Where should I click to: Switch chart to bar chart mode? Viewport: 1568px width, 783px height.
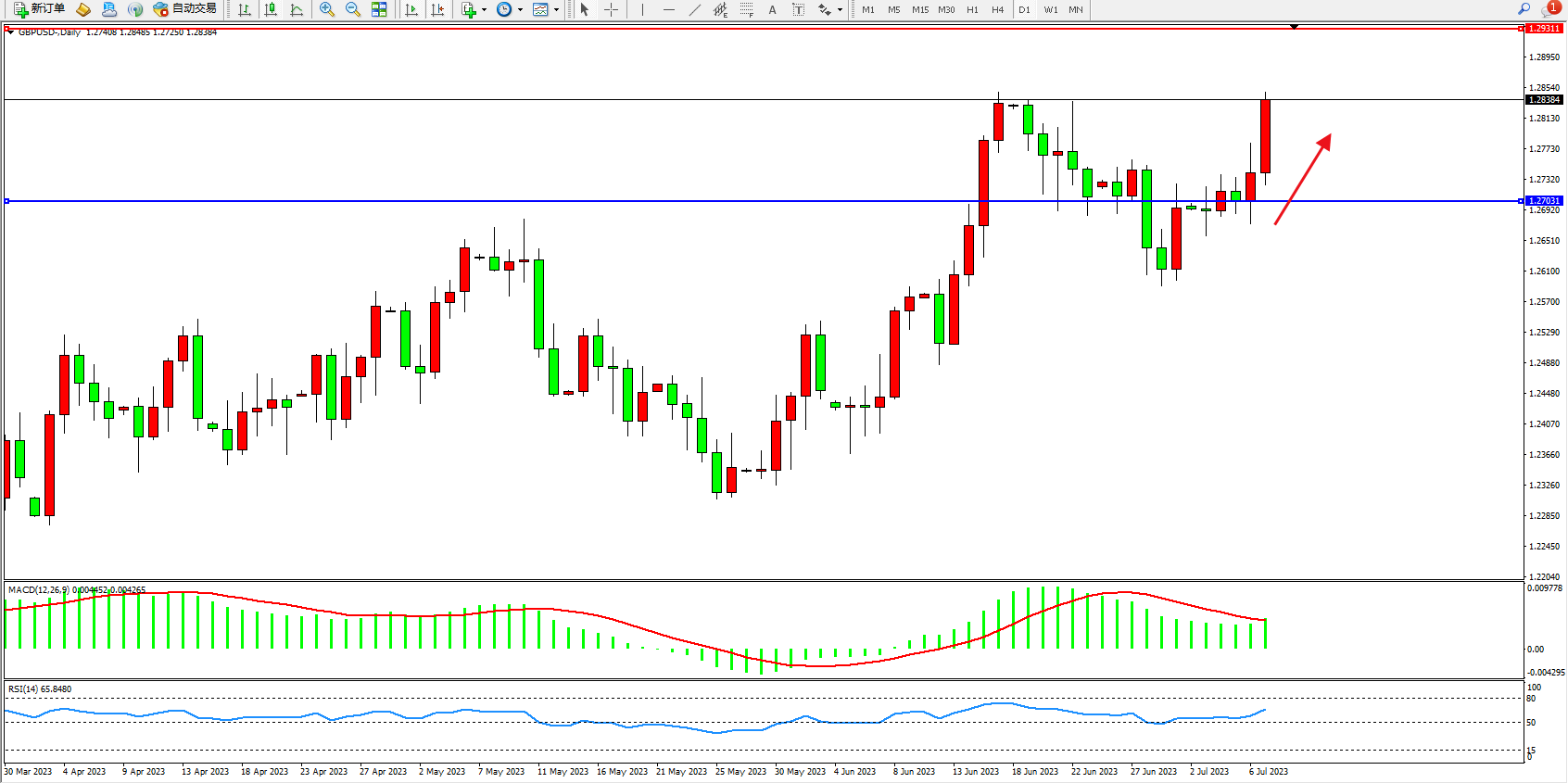point(245,9)
